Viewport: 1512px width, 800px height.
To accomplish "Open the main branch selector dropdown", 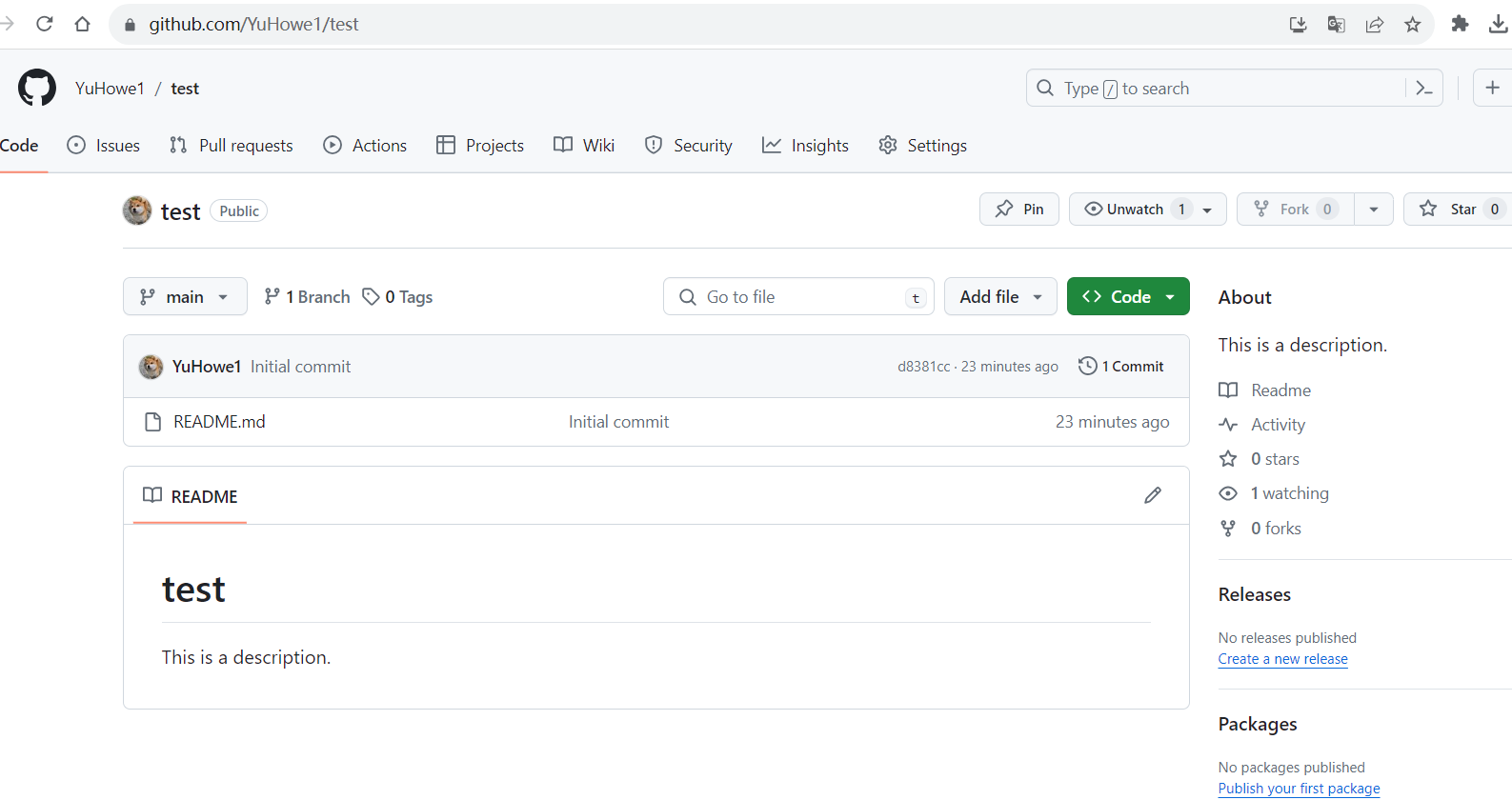I will coord(185,296).
